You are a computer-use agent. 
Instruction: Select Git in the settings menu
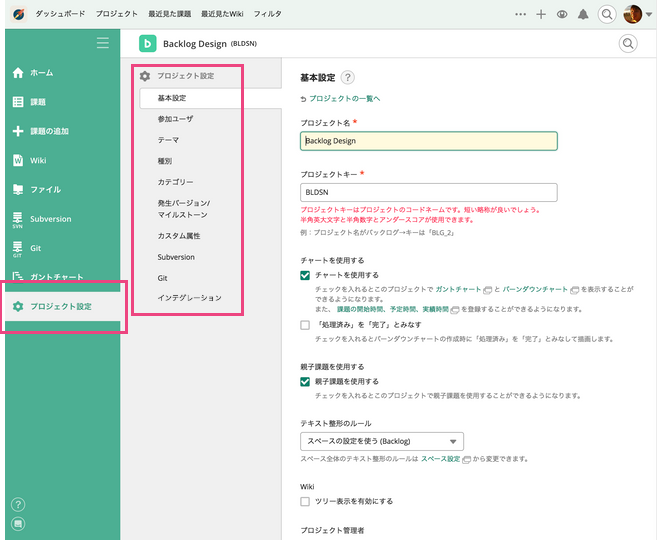click(x=162, y=278)
